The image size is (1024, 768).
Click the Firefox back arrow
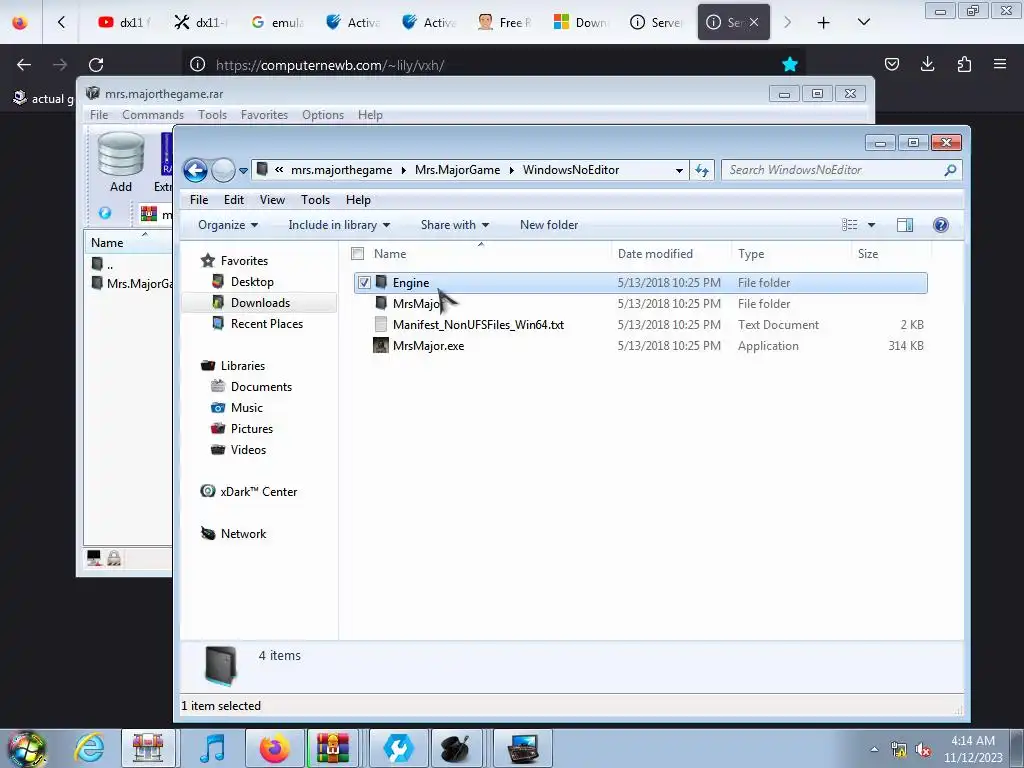[24, 65]
